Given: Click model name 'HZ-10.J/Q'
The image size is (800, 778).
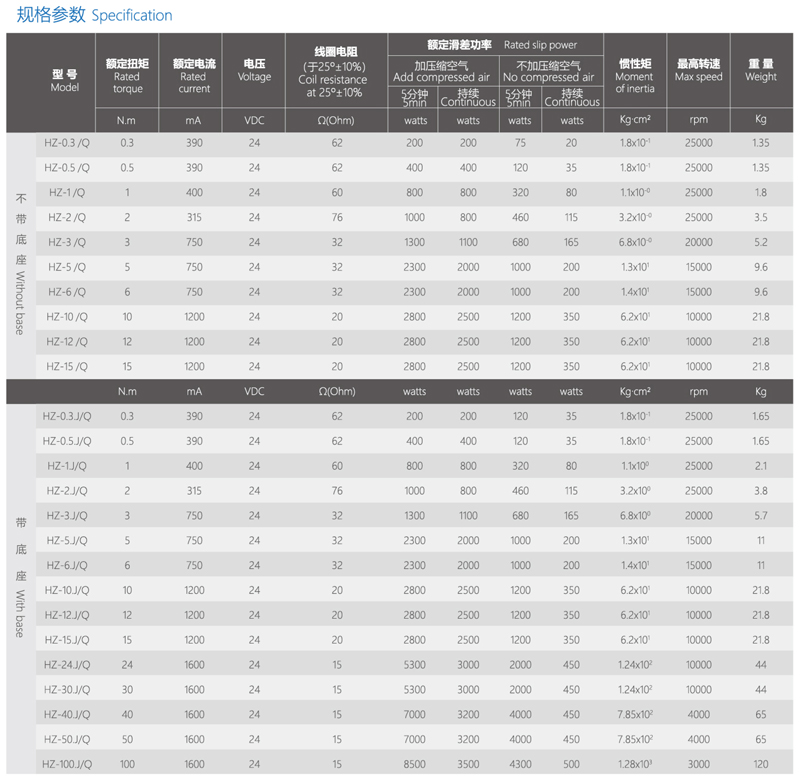Looking at the screenshot, I should click(67, 590).
